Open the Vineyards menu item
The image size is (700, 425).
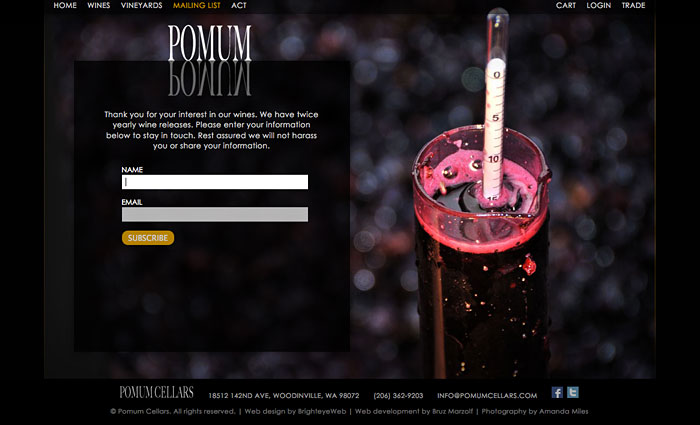[142, 5]
